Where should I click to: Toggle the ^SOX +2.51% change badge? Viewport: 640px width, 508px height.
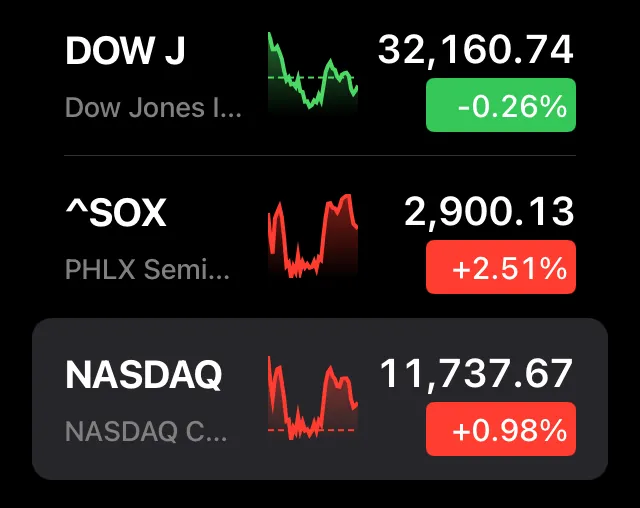(x=501, y=267)
